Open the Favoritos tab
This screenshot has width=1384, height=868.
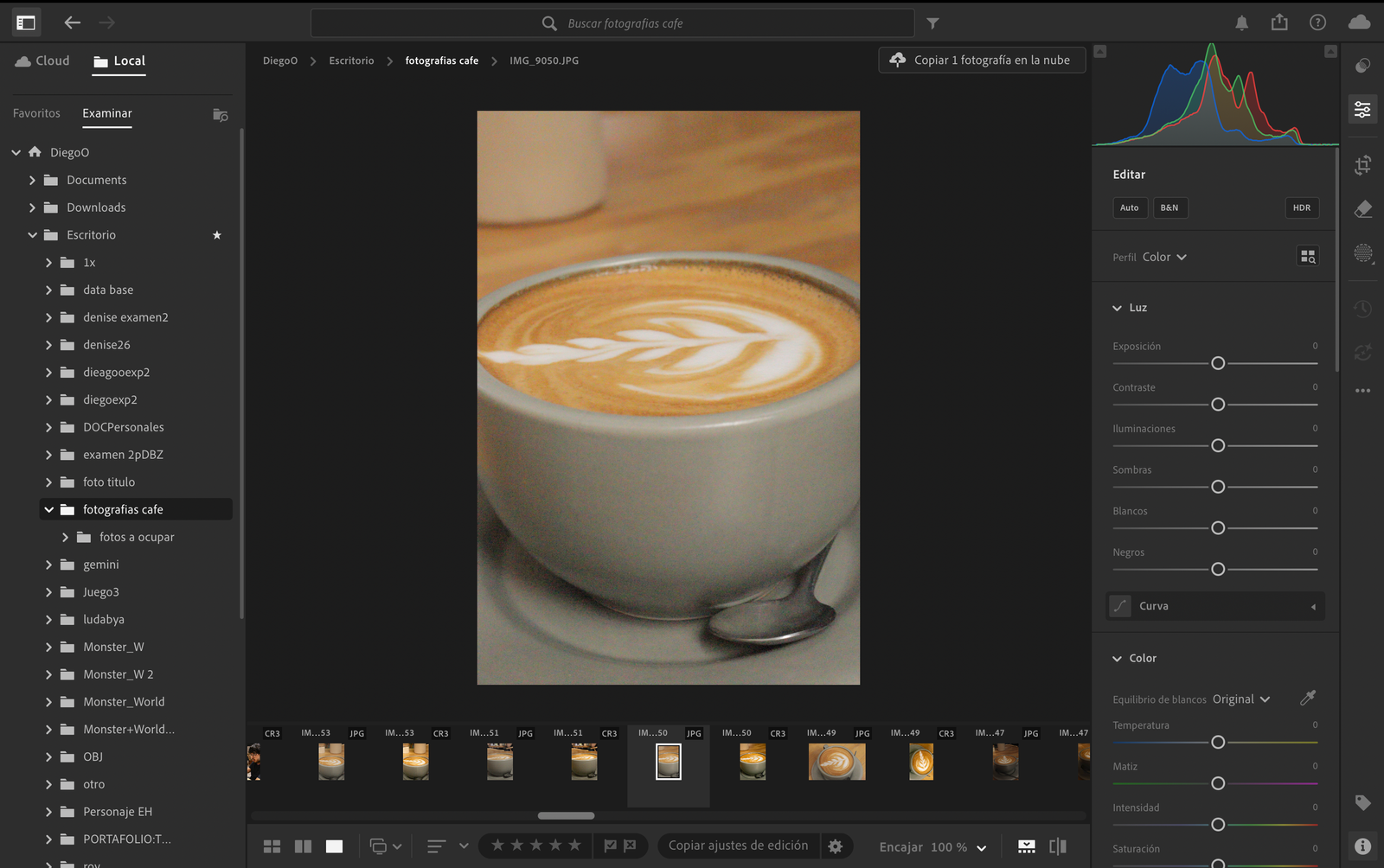(x=36, y=113)
